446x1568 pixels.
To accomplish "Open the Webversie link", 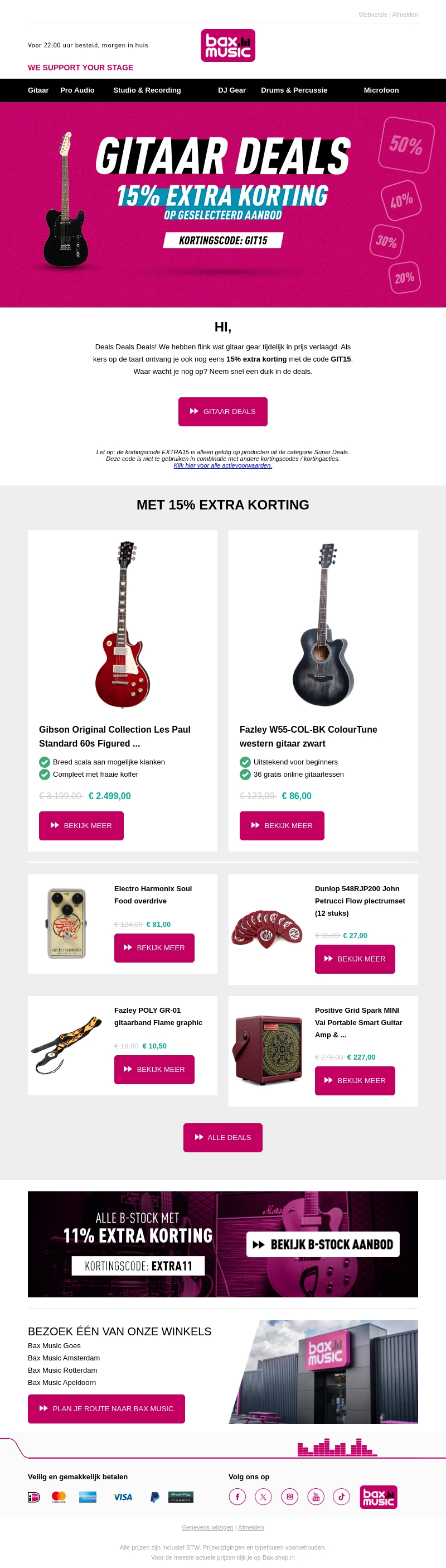I will (x=372, y=15).
